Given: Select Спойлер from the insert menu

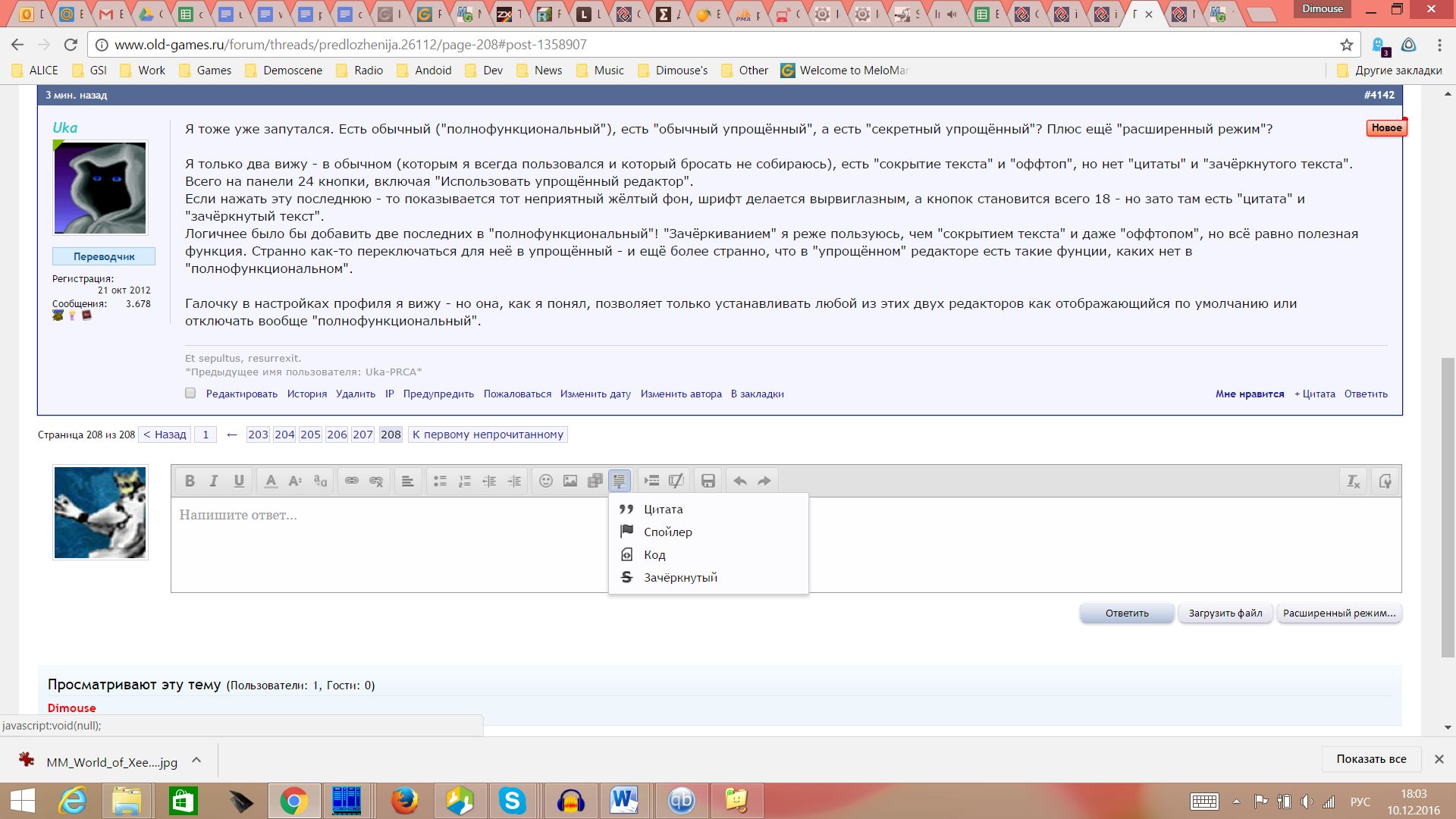Looking at the screenshot, I should point(667,532).
